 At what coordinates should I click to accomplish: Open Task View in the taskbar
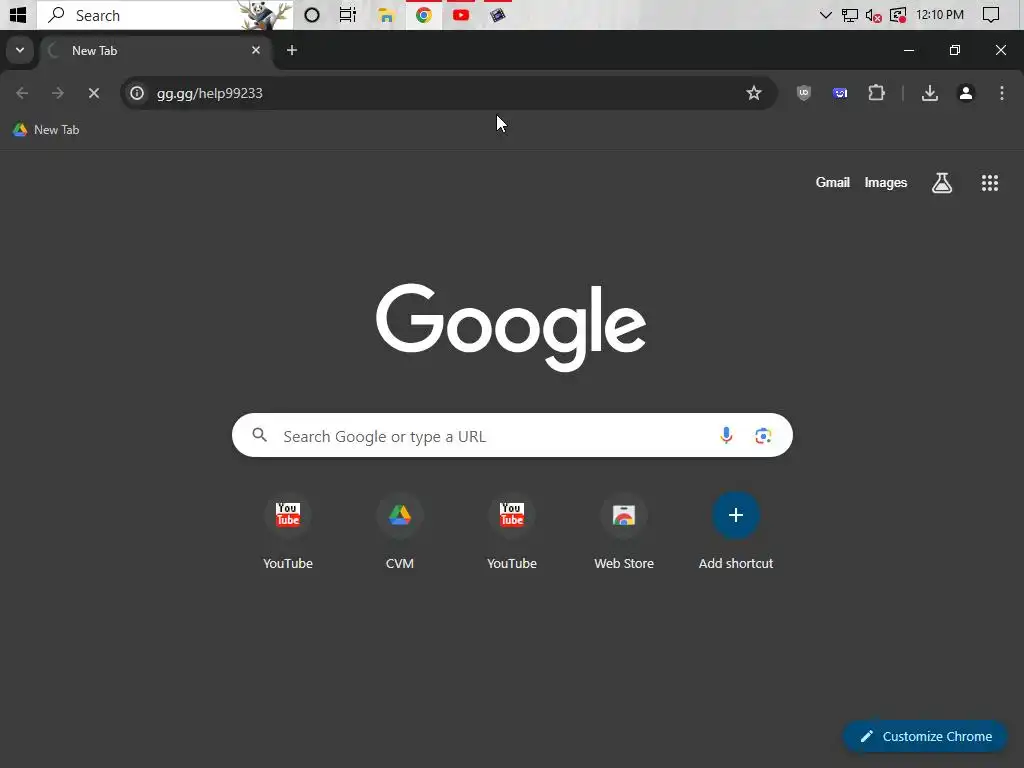tap(347, 14)
